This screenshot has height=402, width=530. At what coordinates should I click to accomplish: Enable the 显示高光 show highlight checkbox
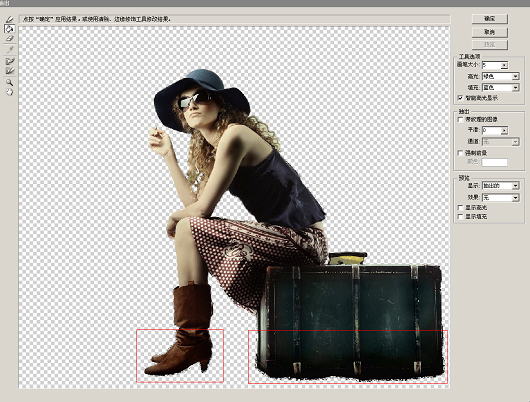click(x=460, y=207)
